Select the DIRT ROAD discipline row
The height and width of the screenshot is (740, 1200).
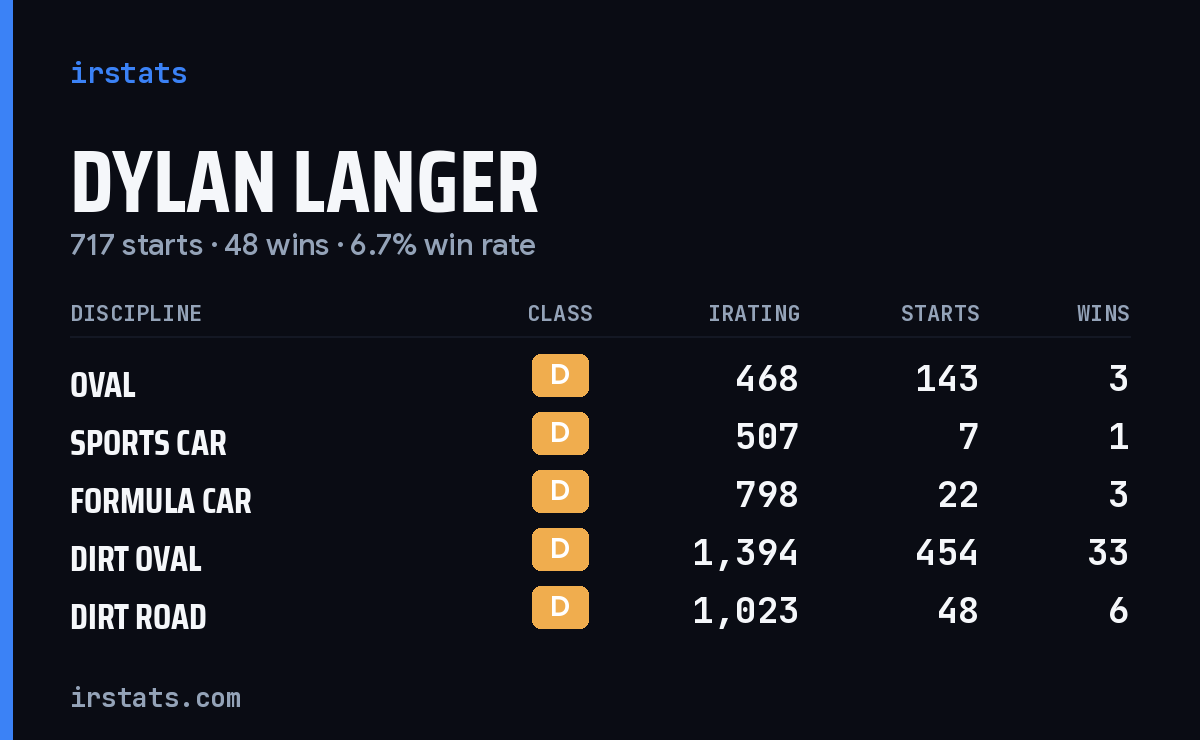pyautogui.click(x=600, y=611)
